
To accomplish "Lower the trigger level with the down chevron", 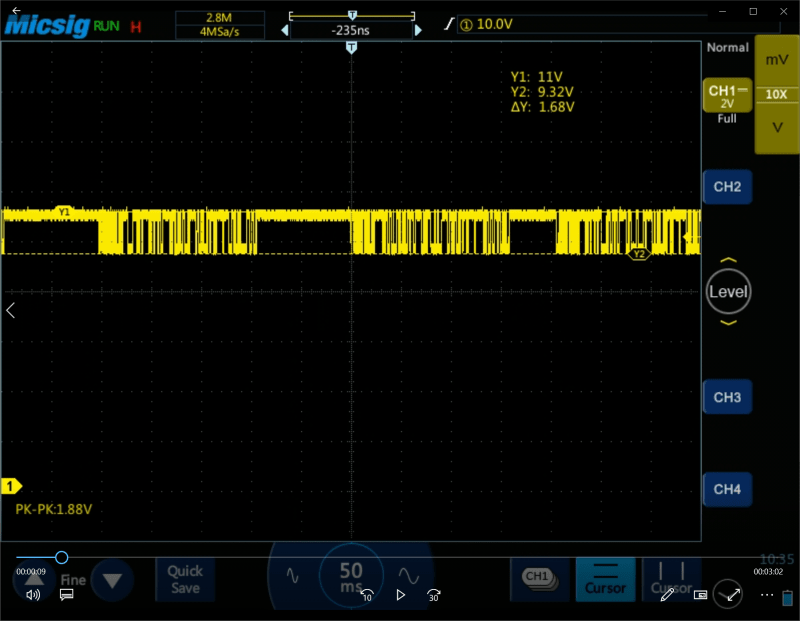I will [x=728, y=322].
